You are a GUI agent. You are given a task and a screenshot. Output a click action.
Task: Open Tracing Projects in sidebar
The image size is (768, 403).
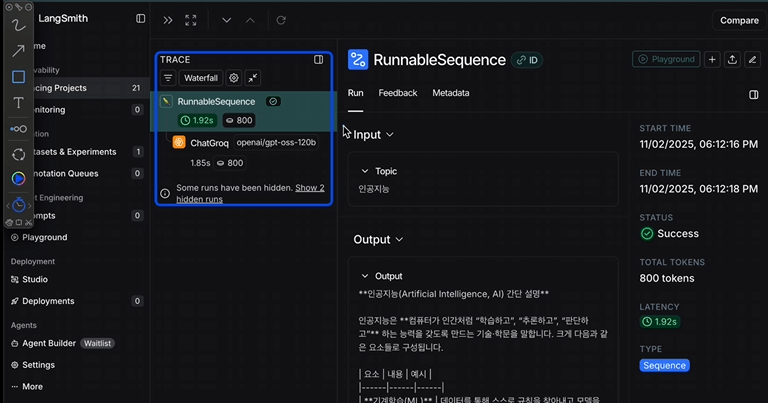pyautogui.click(x=76, y=88)
